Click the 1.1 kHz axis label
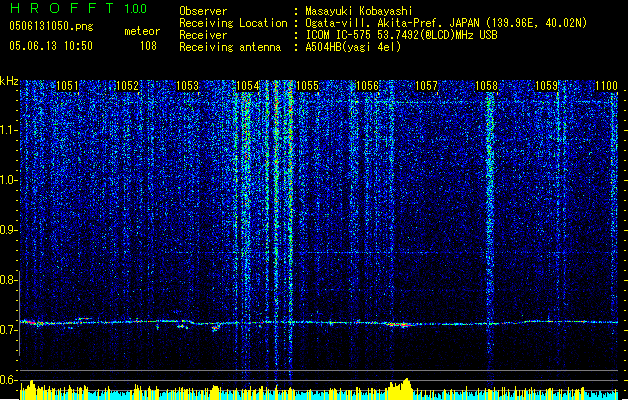This screenshot has width=629, height=400. click(9, 130)
